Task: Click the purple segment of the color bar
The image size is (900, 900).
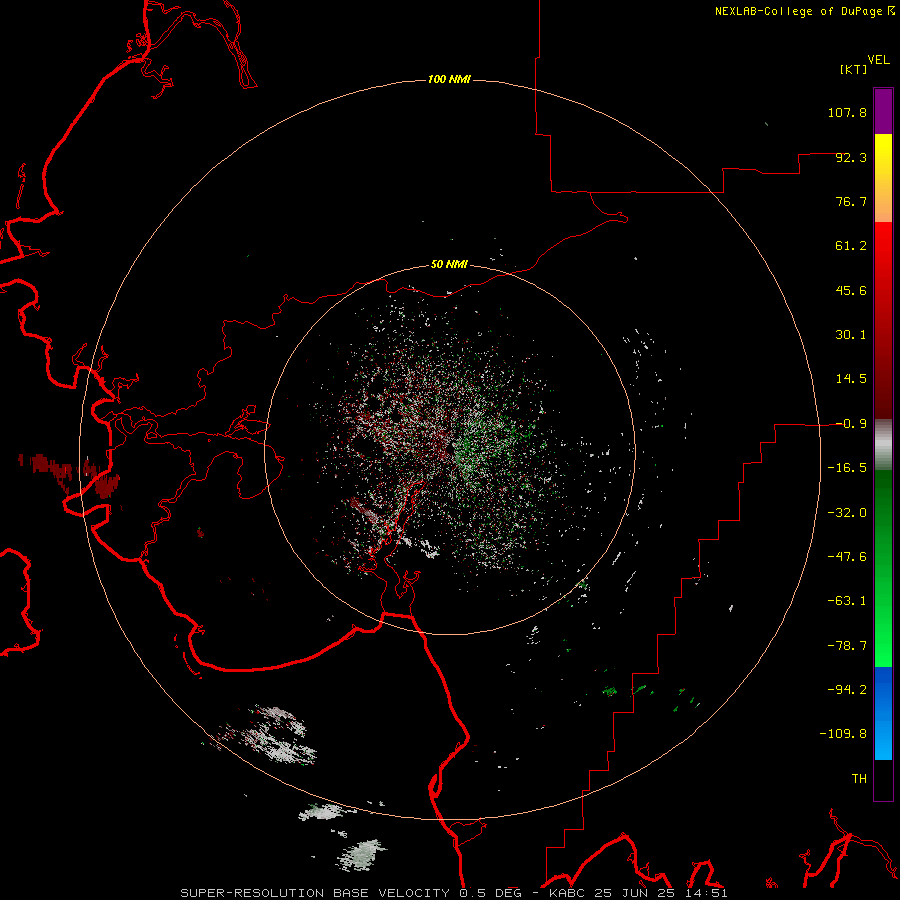Action: (883, 111)
